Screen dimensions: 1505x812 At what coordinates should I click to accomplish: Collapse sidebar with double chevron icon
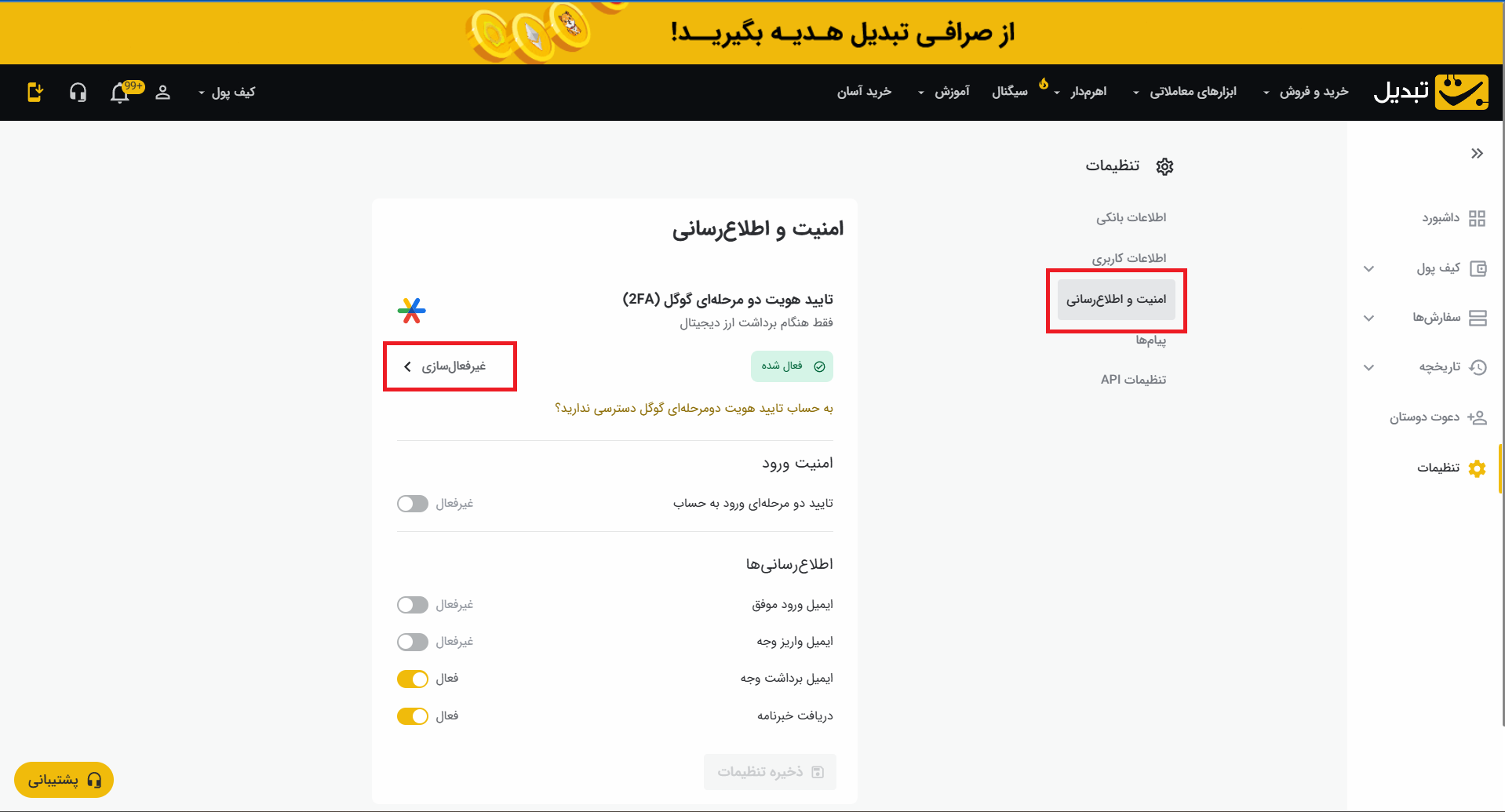point(1477,153)
